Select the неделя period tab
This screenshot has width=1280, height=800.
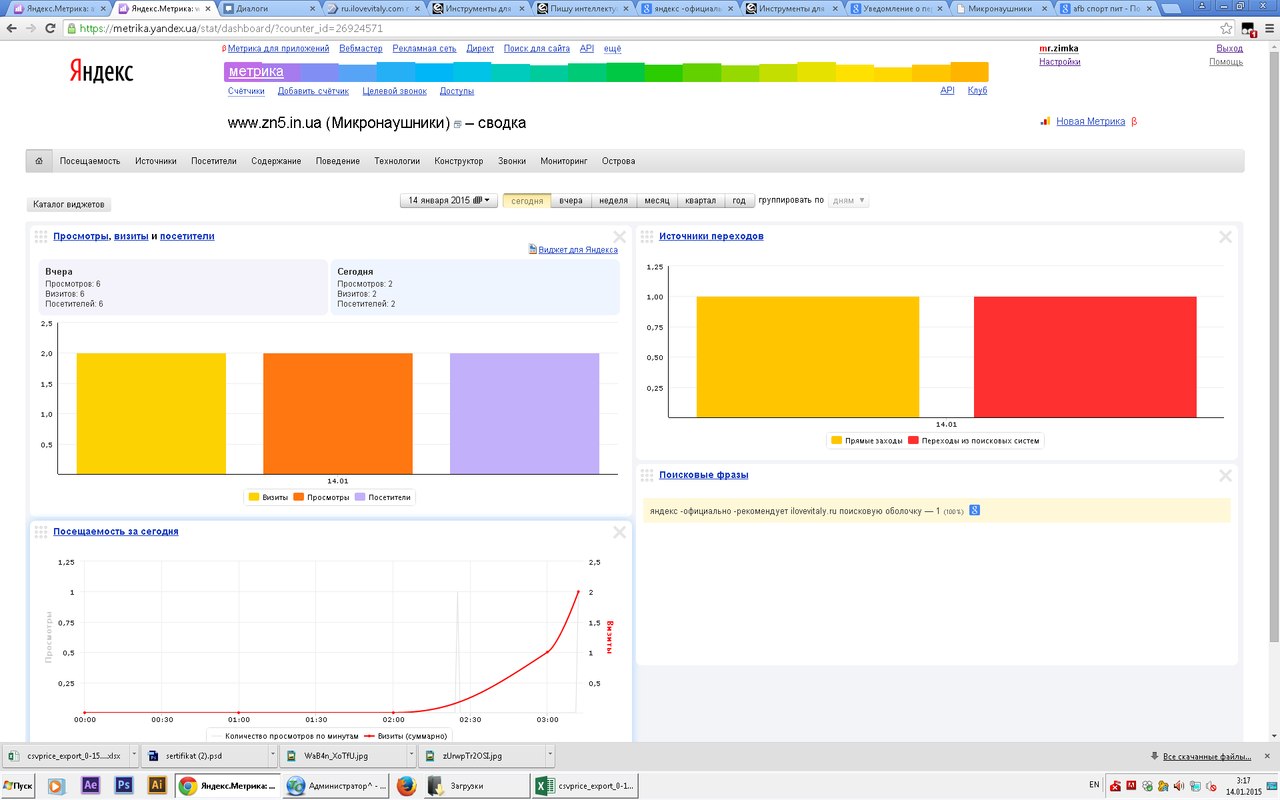[x=614, y=201]
